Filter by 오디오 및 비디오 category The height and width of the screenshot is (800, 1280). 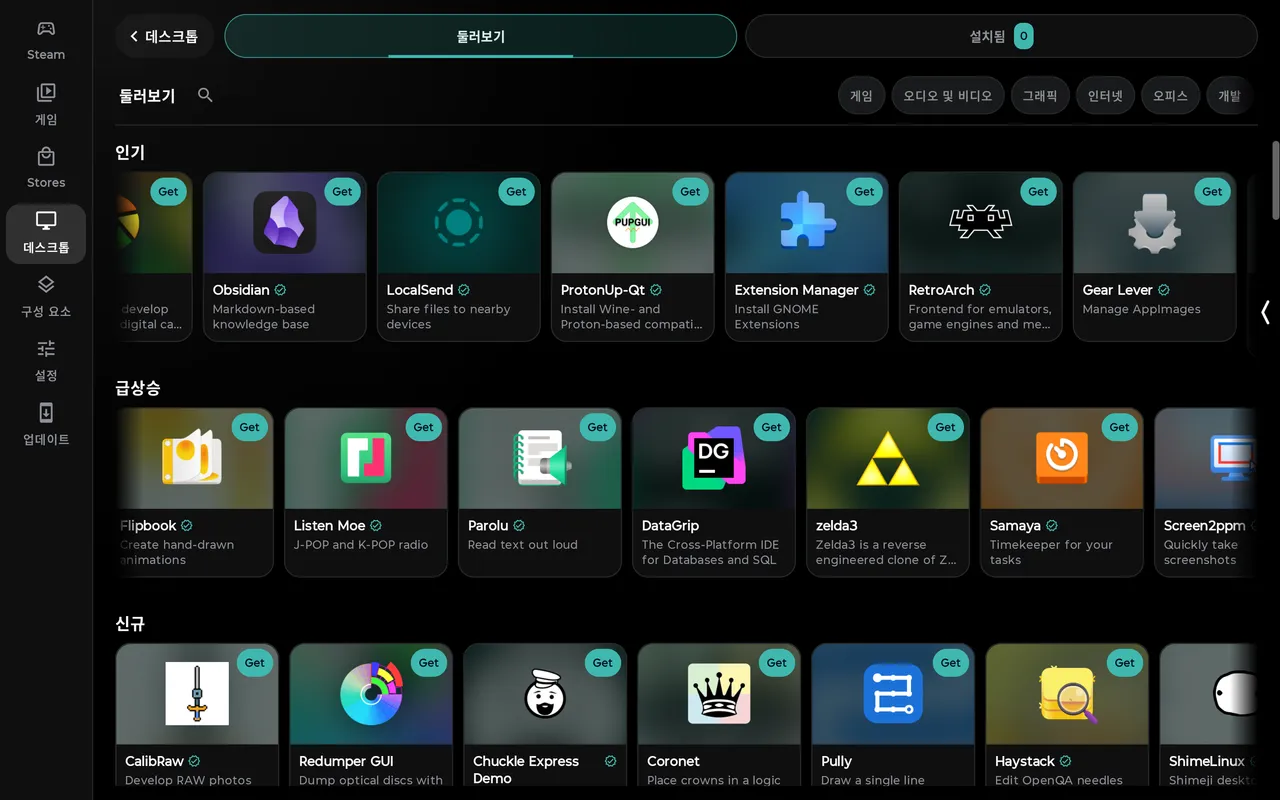[x=947, y=96]
